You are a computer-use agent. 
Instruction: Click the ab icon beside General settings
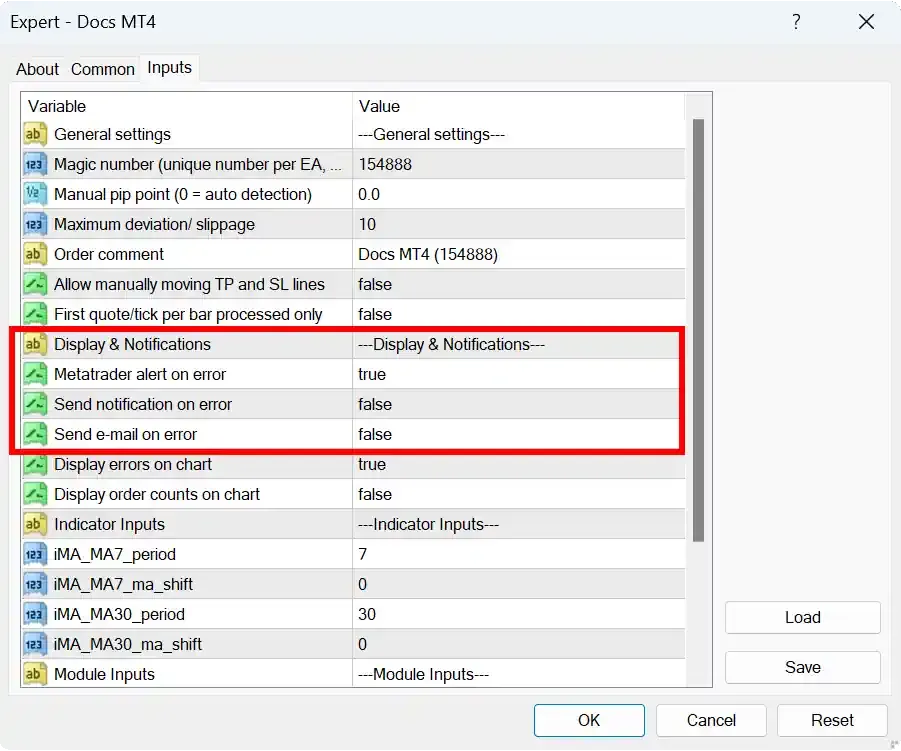(35, 134)
